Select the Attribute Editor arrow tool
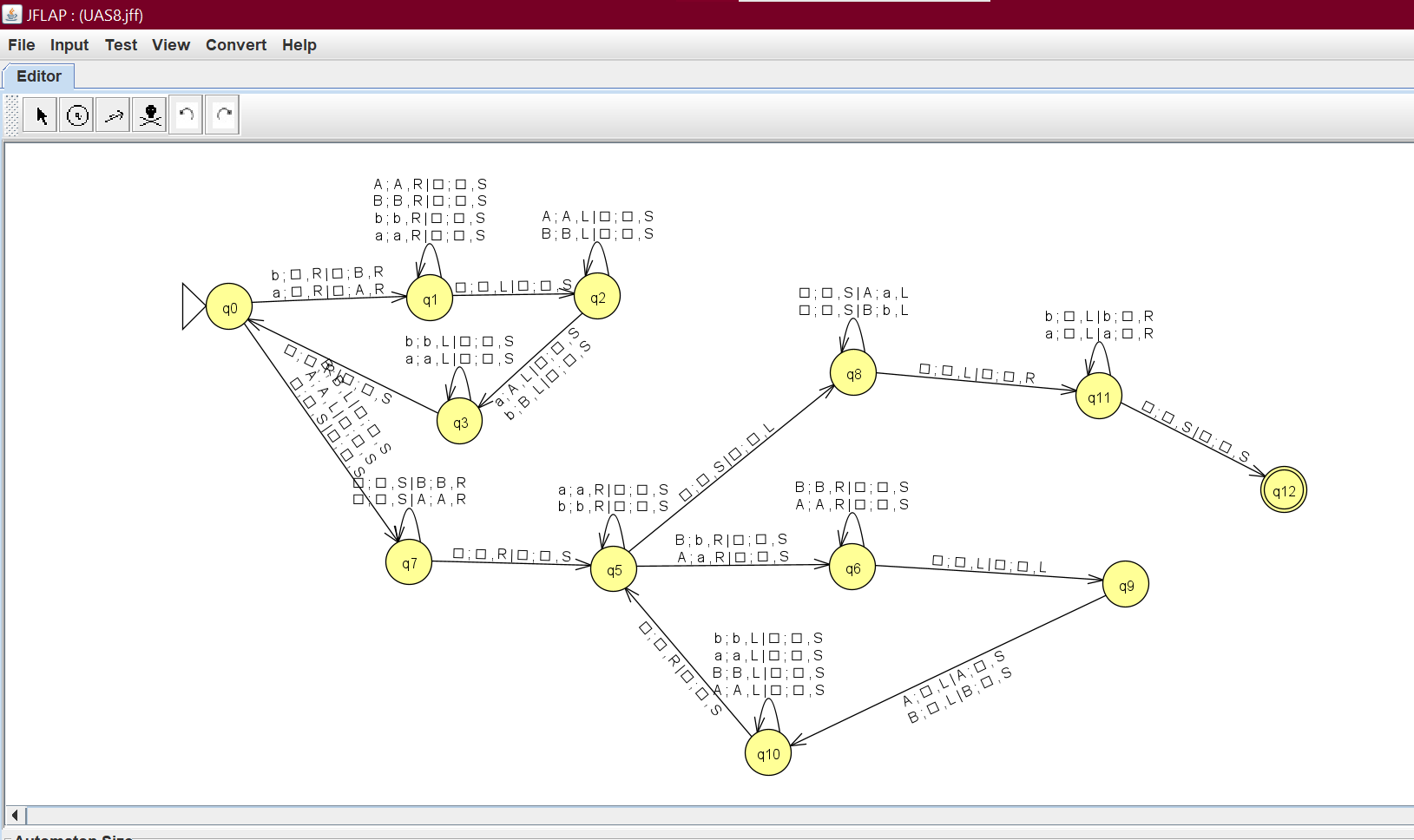This screenshot has width=1414, height=840. [41, 115]
